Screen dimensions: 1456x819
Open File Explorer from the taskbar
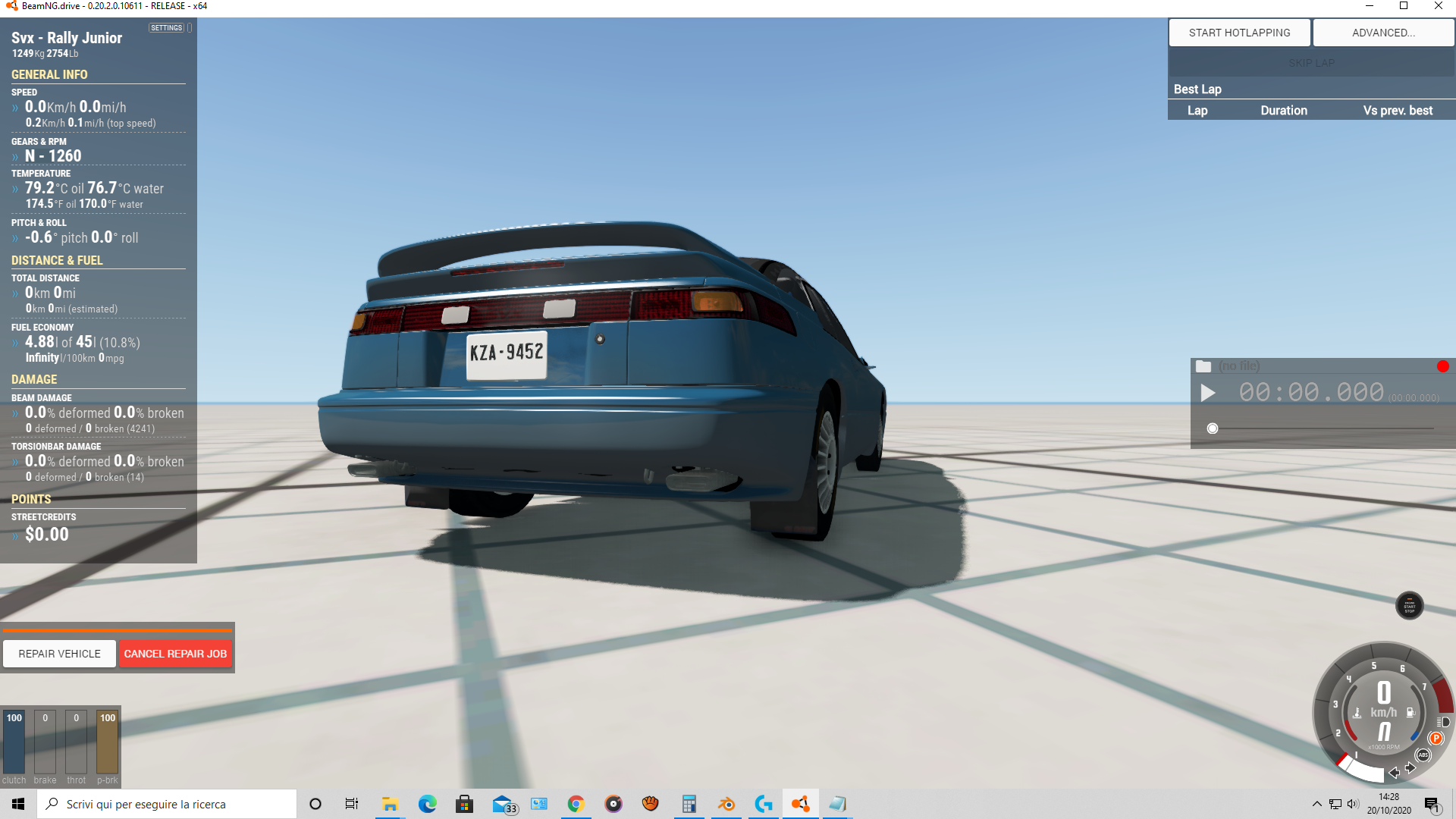pos(390,804)
